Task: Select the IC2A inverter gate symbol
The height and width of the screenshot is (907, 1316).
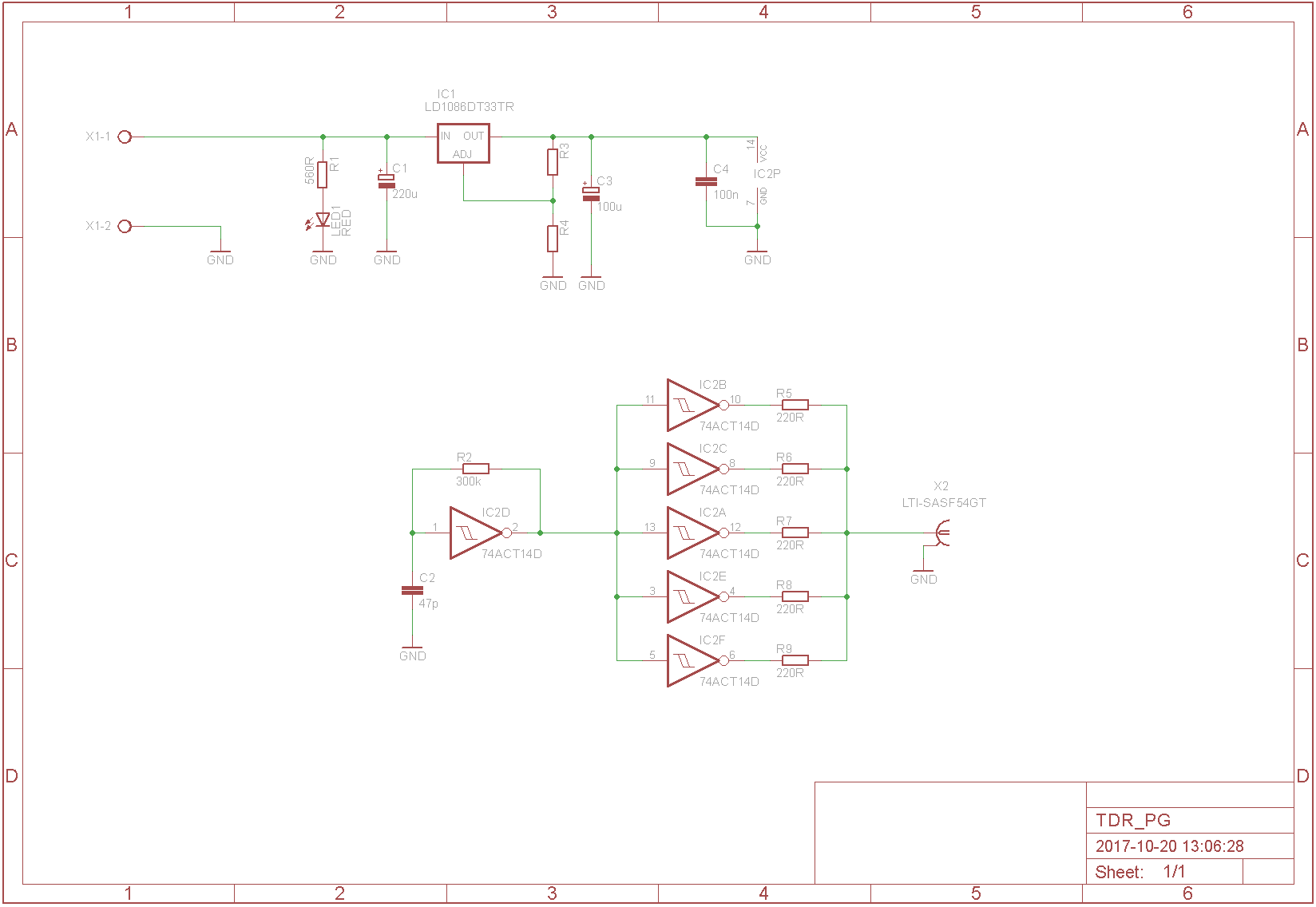Action: pyautogui.click(x=692, y=533)
